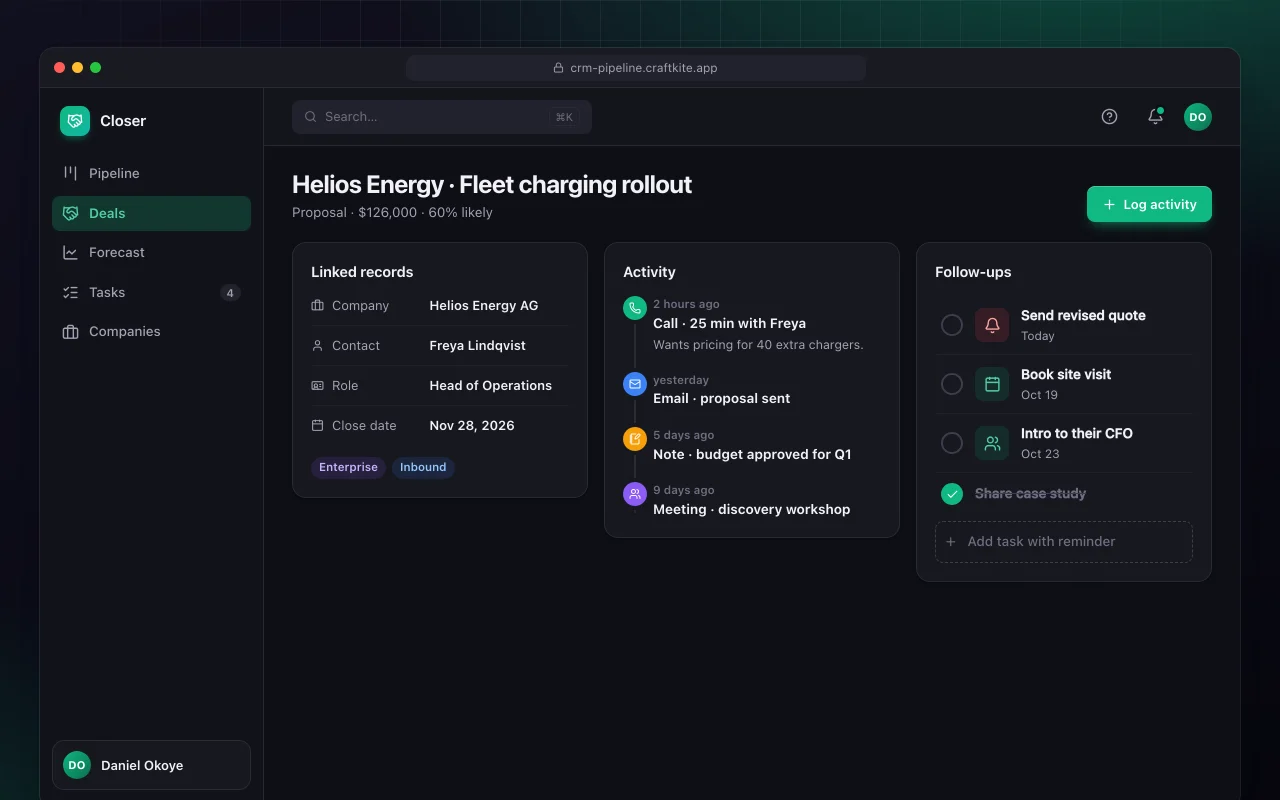Click the Contact person icon

point(318,346)
